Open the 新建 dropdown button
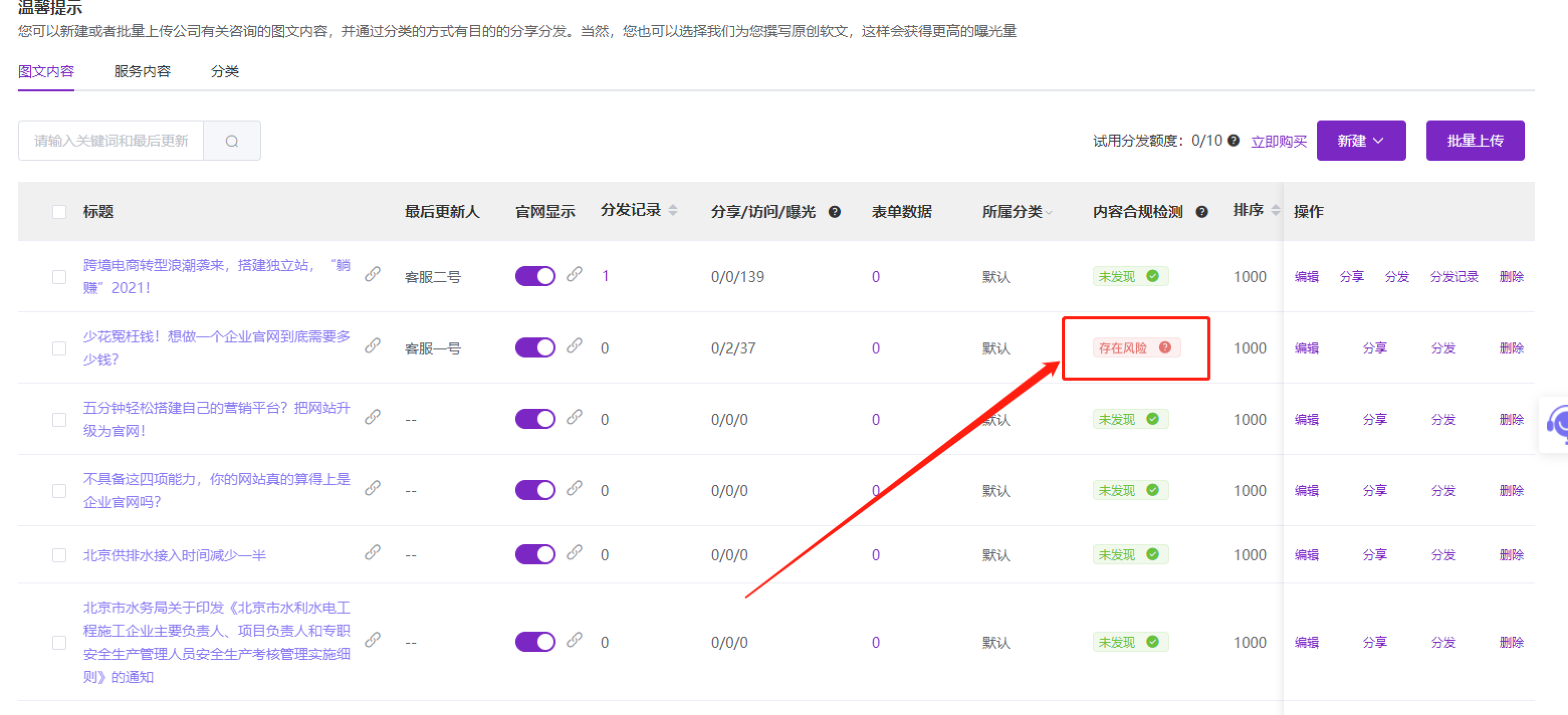The image size is (1568, 715). [1361, 141]
